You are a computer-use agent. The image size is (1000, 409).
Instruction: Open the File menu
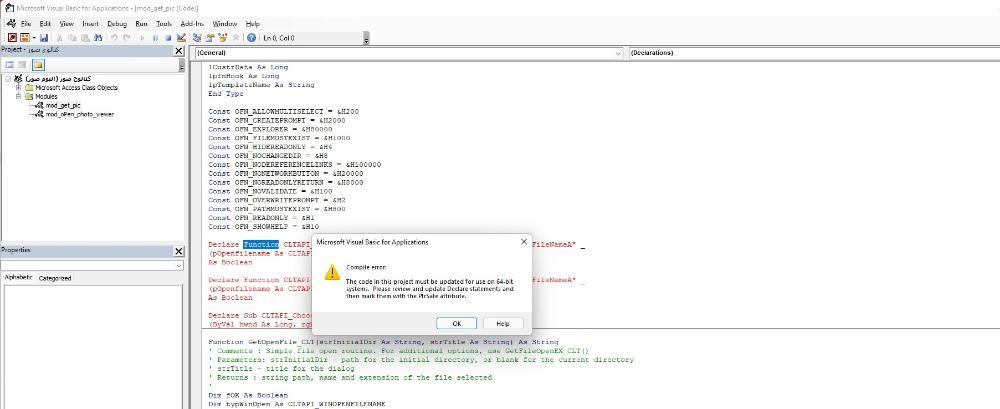pos(26,24)
